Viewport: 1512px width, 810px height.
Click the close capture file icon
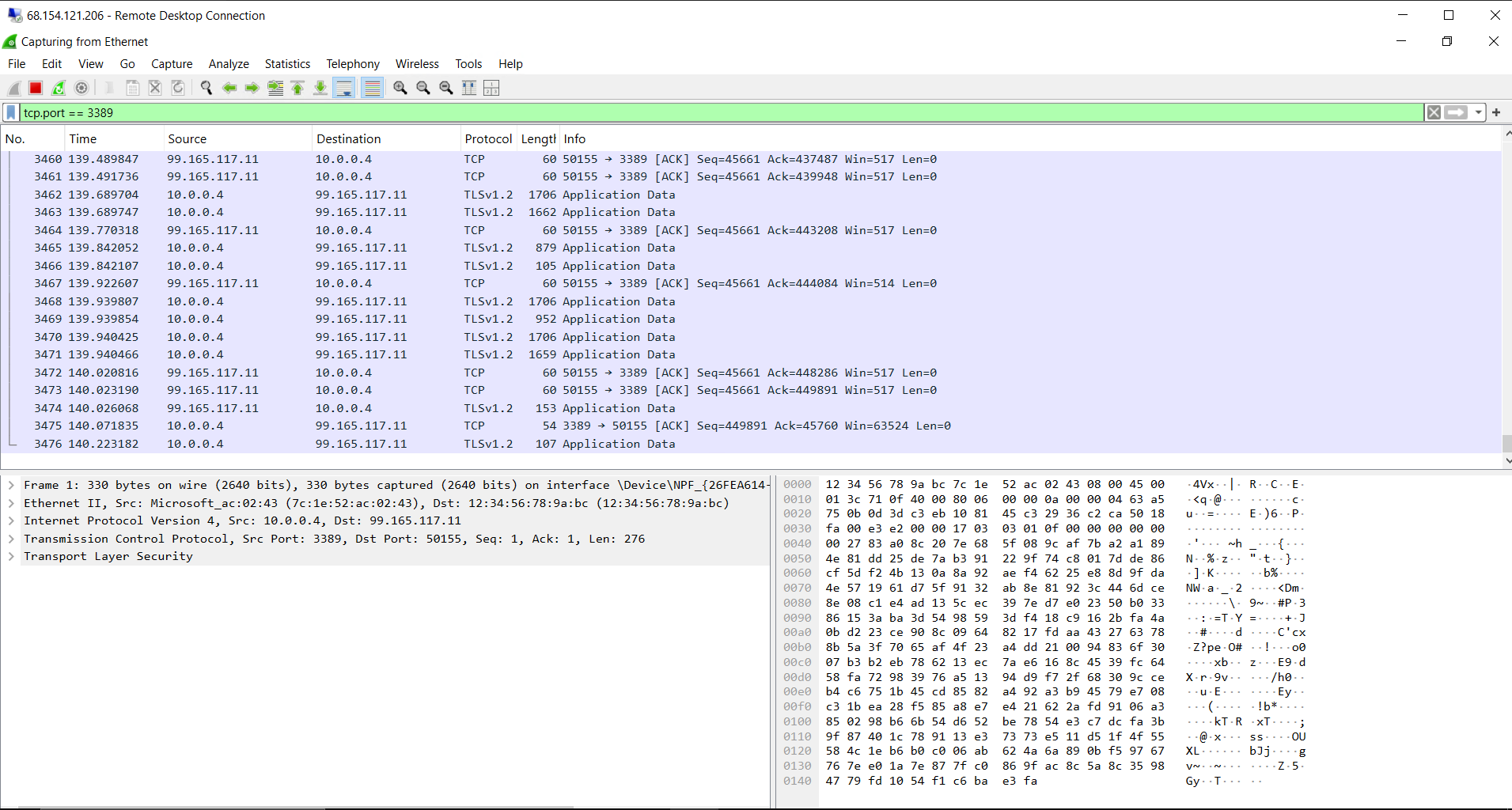[155, 88]
